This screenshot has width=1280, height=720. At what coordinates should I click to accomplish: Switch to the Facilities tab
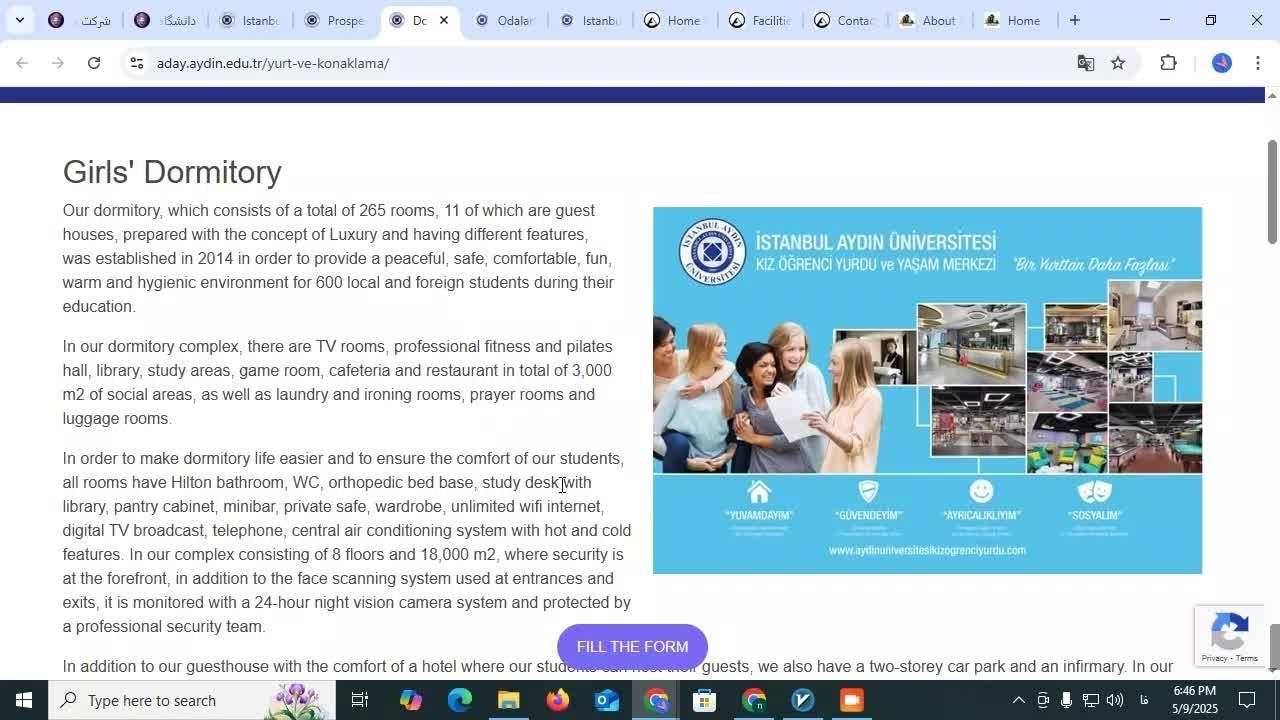pos(758,20)
